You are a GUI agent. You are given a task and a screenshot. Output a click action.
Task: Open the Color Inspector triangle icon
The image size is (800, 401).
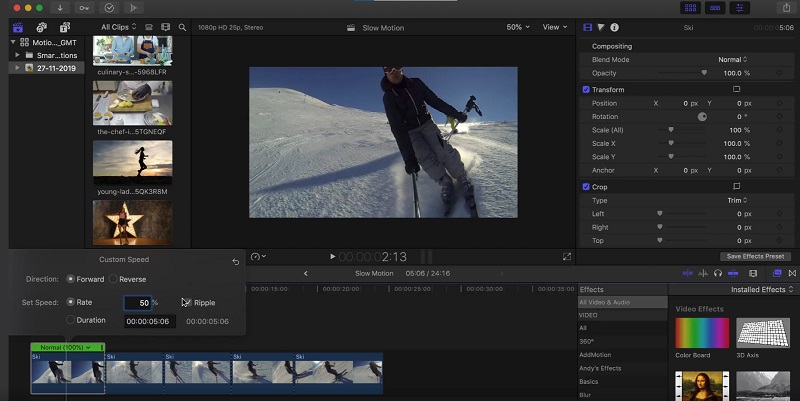point(601,28)
